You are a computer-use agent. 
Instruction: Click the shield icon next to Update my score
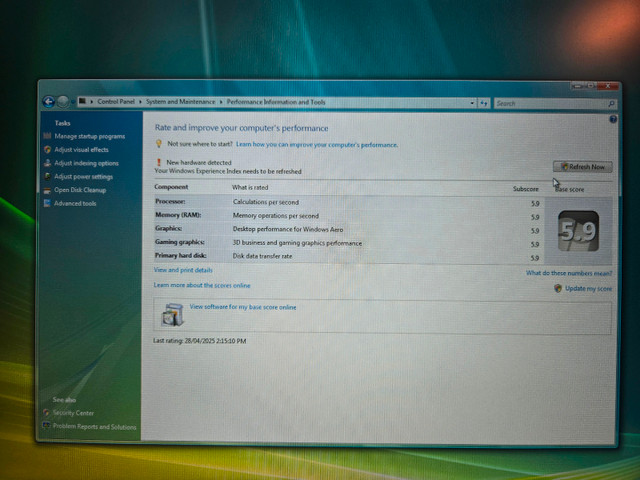pos(558,289)
